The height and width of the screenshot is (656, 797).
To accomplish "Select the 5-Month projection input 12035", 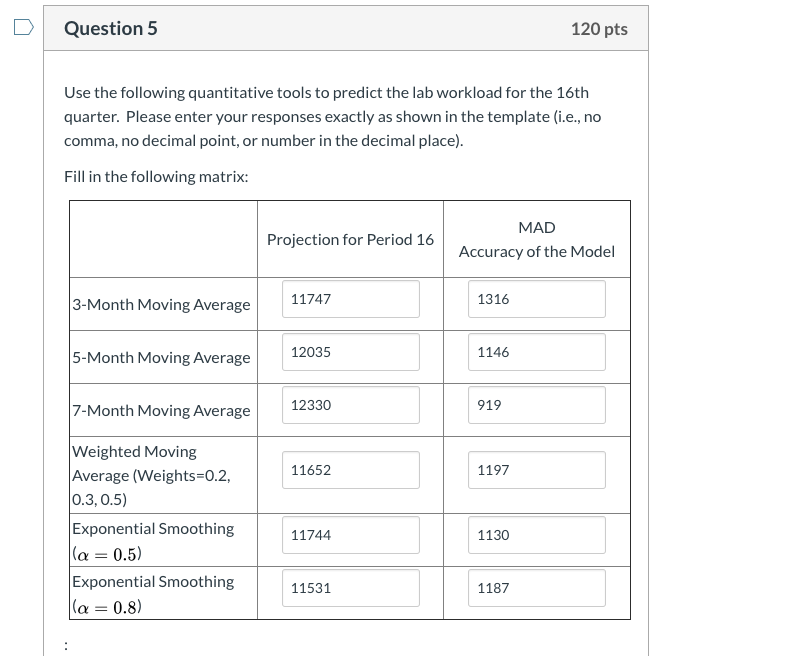I will point(351,352).
